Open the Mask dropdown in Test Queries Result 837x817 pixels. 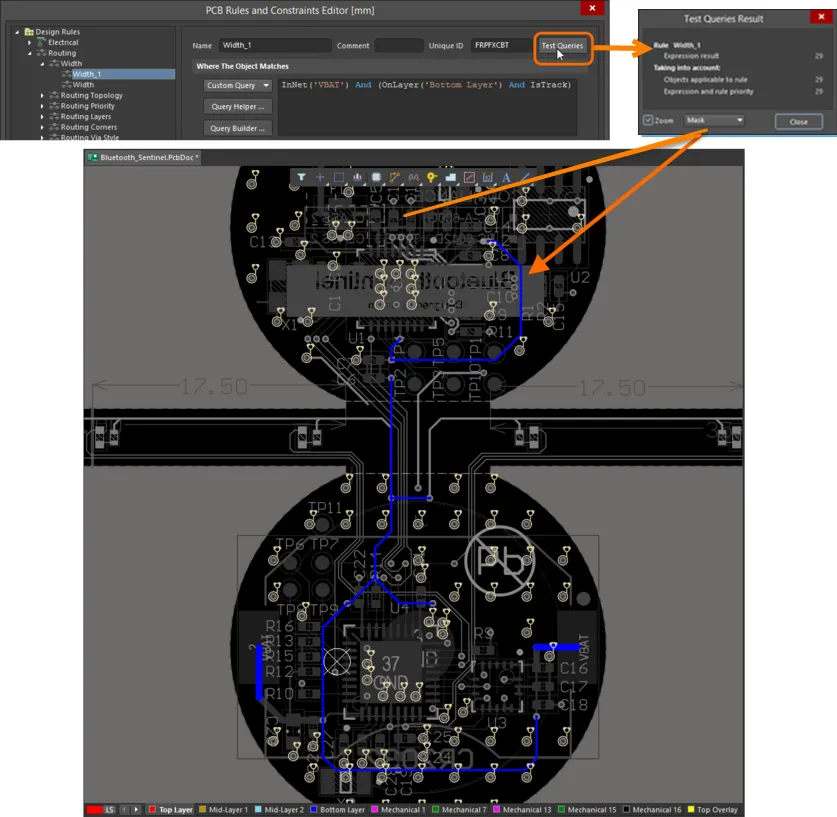[x=714, y=120]
